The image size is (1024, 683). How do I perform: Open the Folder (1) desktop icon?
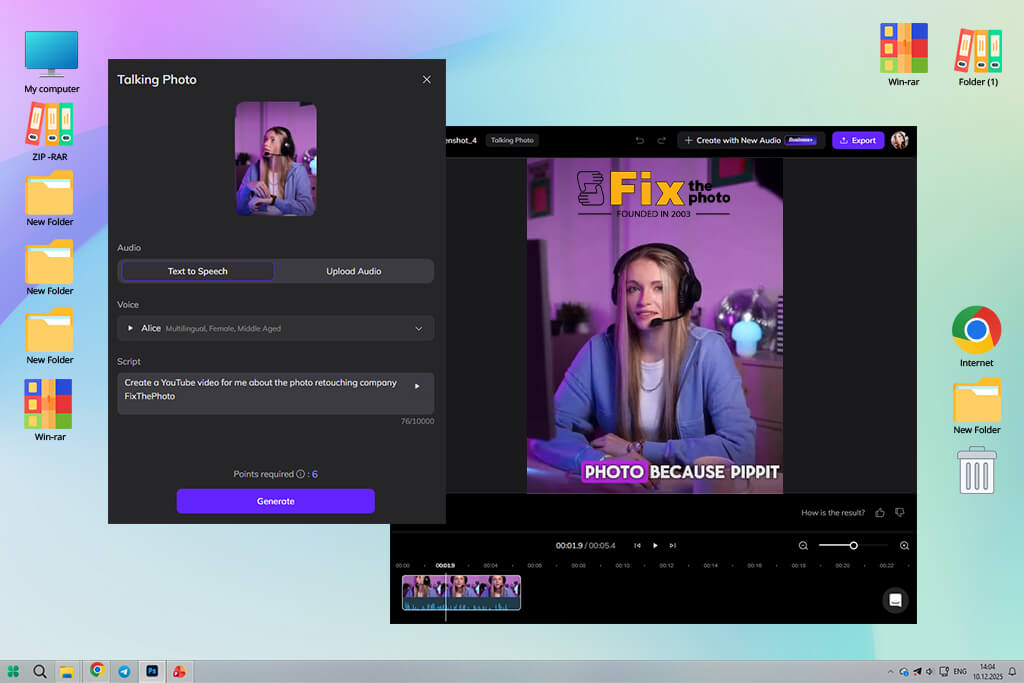click(978, 57)
